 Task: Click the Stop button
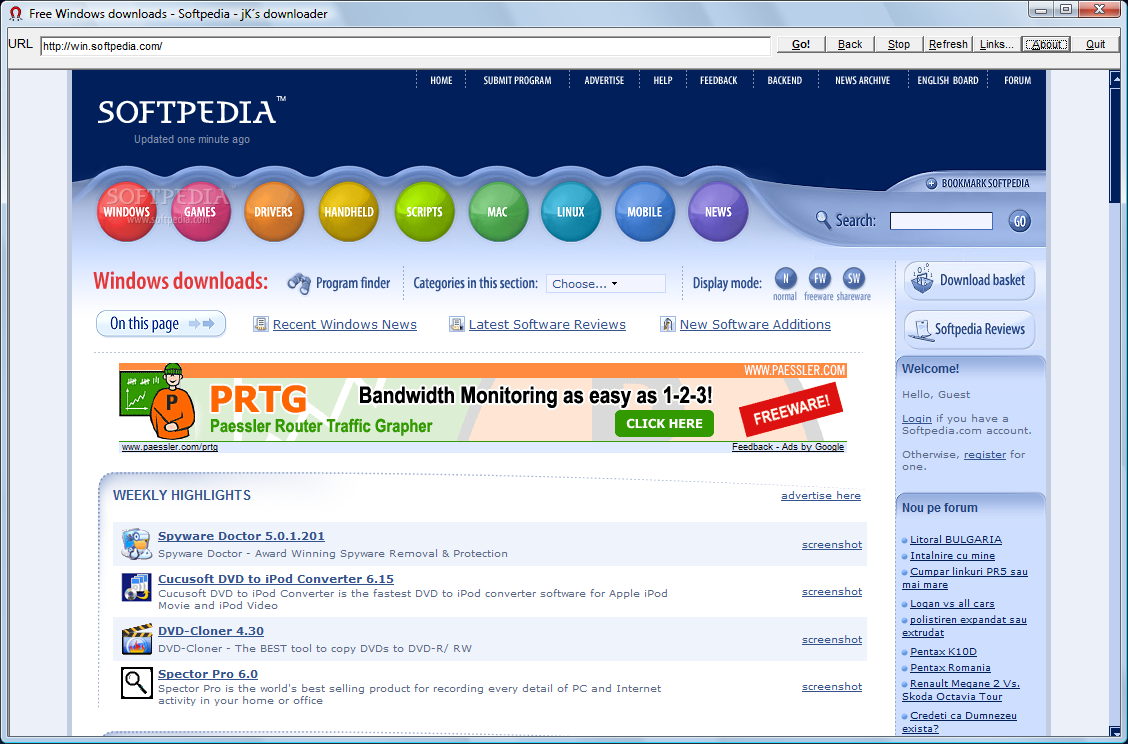(x=899, y=45)
